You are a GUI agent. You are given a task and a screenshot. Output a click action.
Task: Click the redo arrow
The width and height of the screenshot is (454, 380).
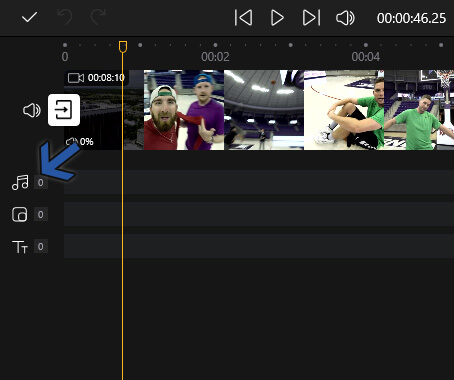98,17
